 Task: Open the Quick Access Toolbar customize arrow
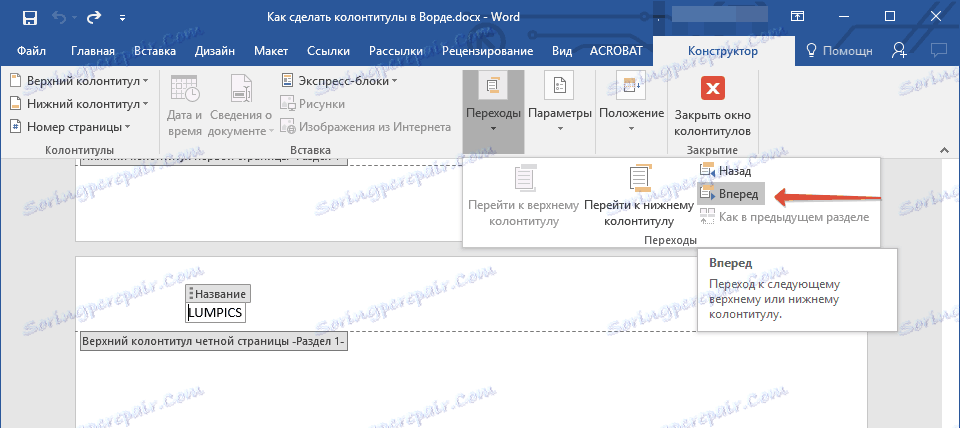pos(122,18)
